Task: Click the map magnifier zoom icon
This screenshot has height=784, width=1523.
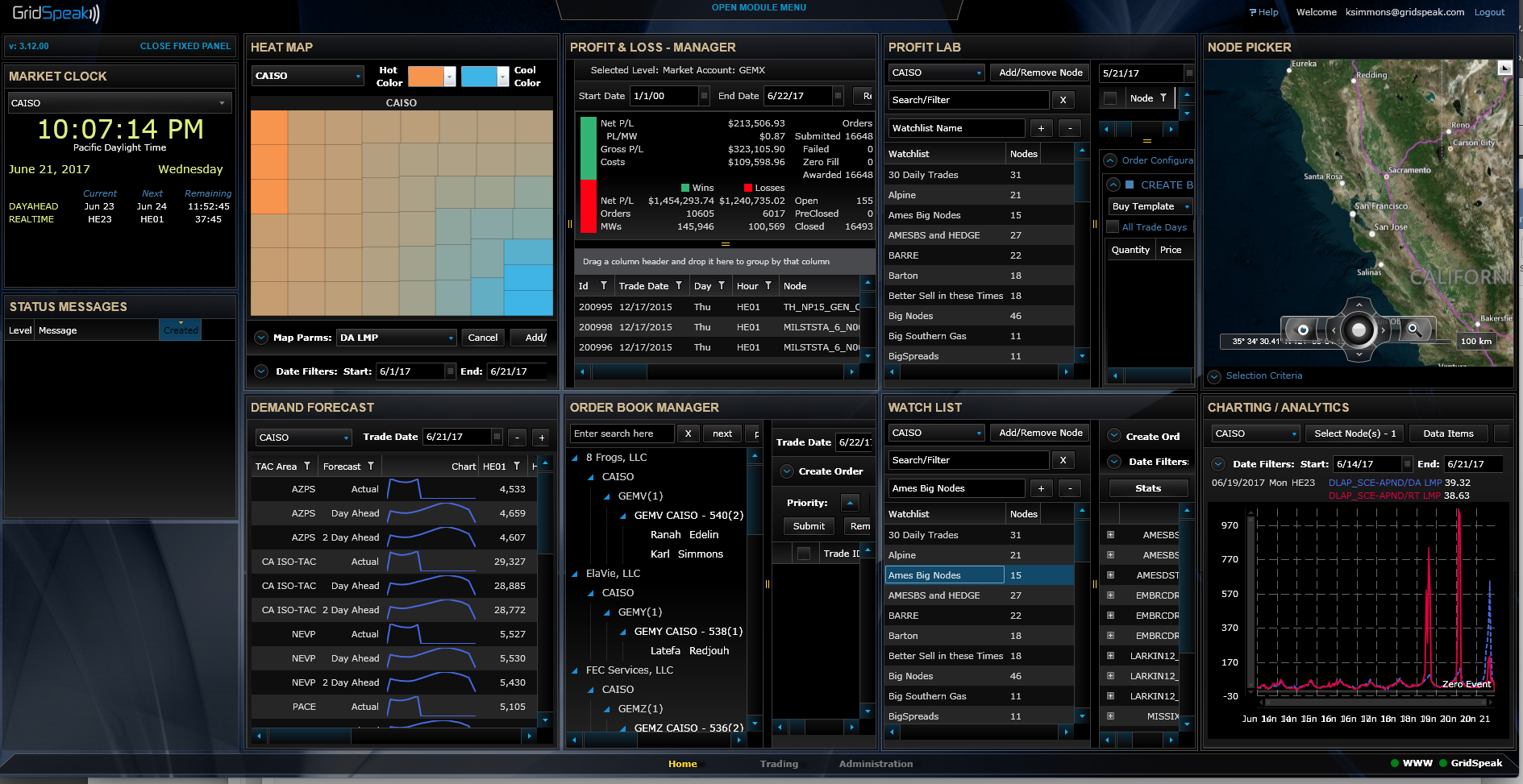Action: tap(1414, 329)
